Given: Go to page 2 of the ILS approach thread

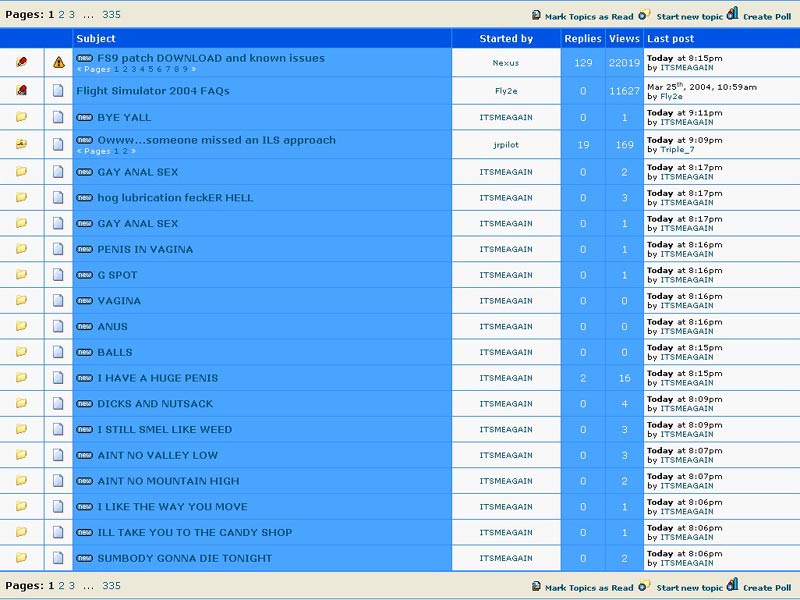Looking at the screenshot, I should click(x=125, y=151).
